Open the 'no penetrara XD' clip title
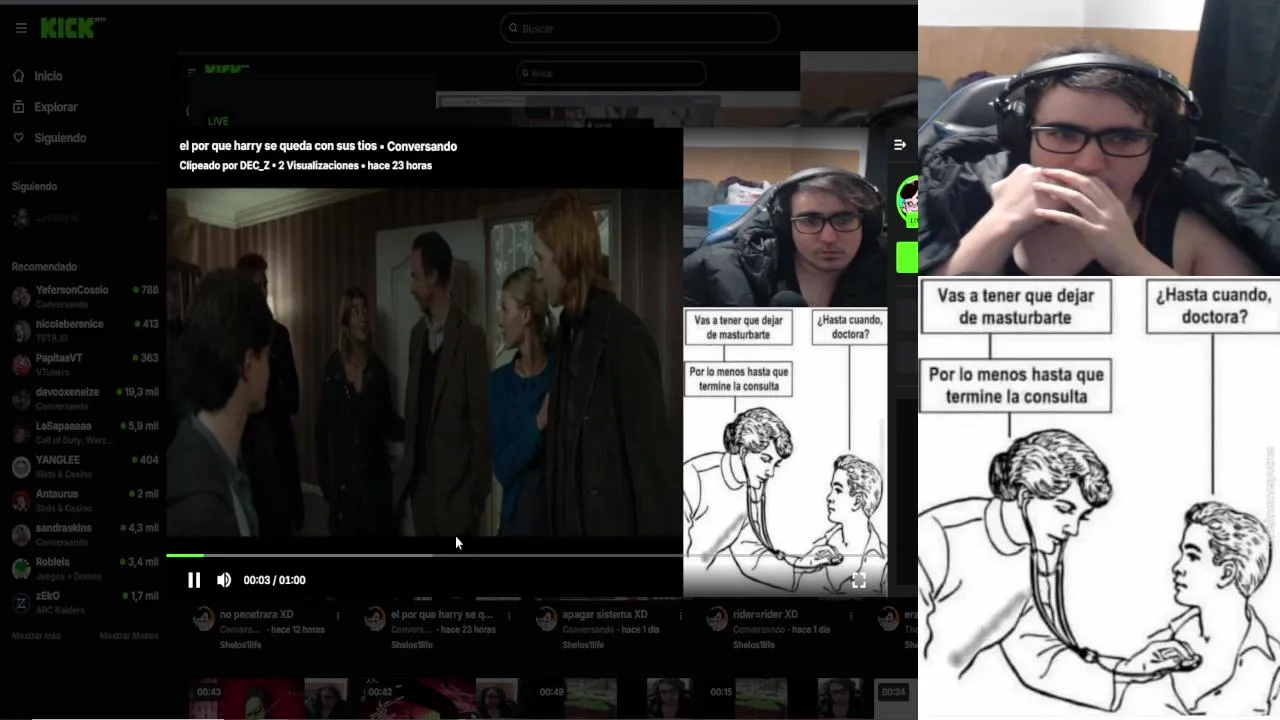 click(257, 614)
